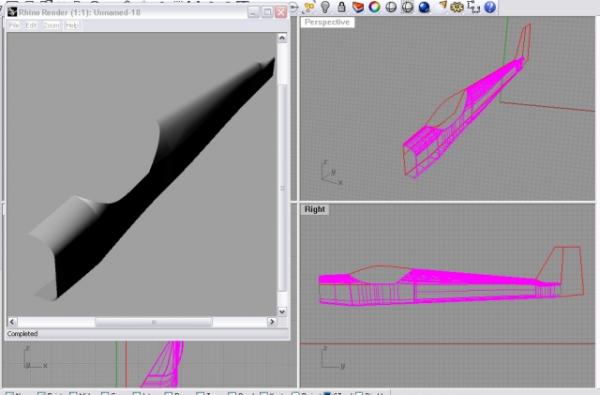The image size is (600, 395).
Task: Open Options using the gear icon
Action: (x=457, y=7)
